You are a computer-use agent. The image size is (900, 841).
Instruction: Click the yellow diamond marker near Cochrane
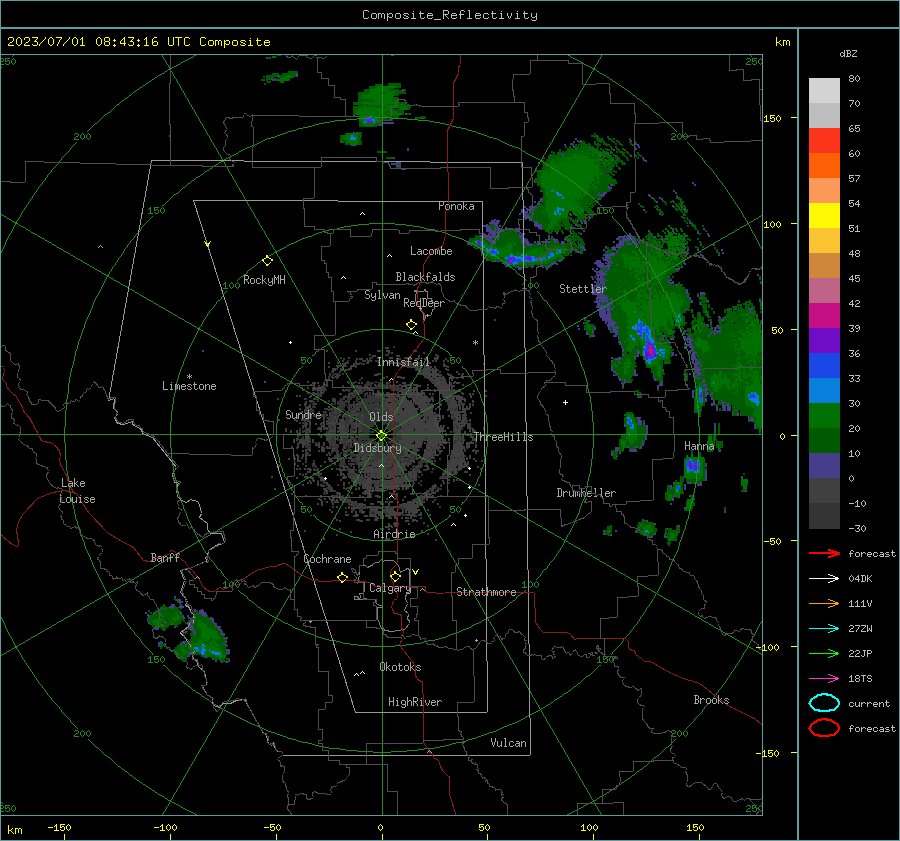coord(342,577)
